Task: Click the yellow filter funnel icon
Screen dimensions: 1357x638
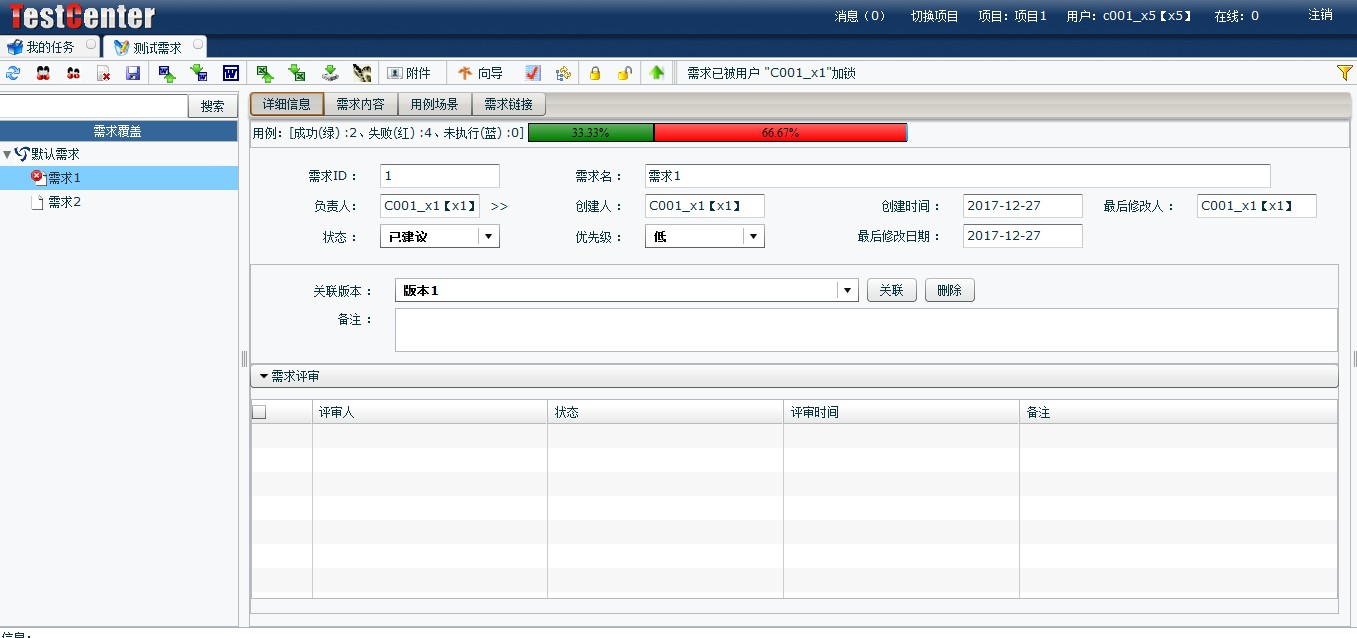Action: [1344, 73]
